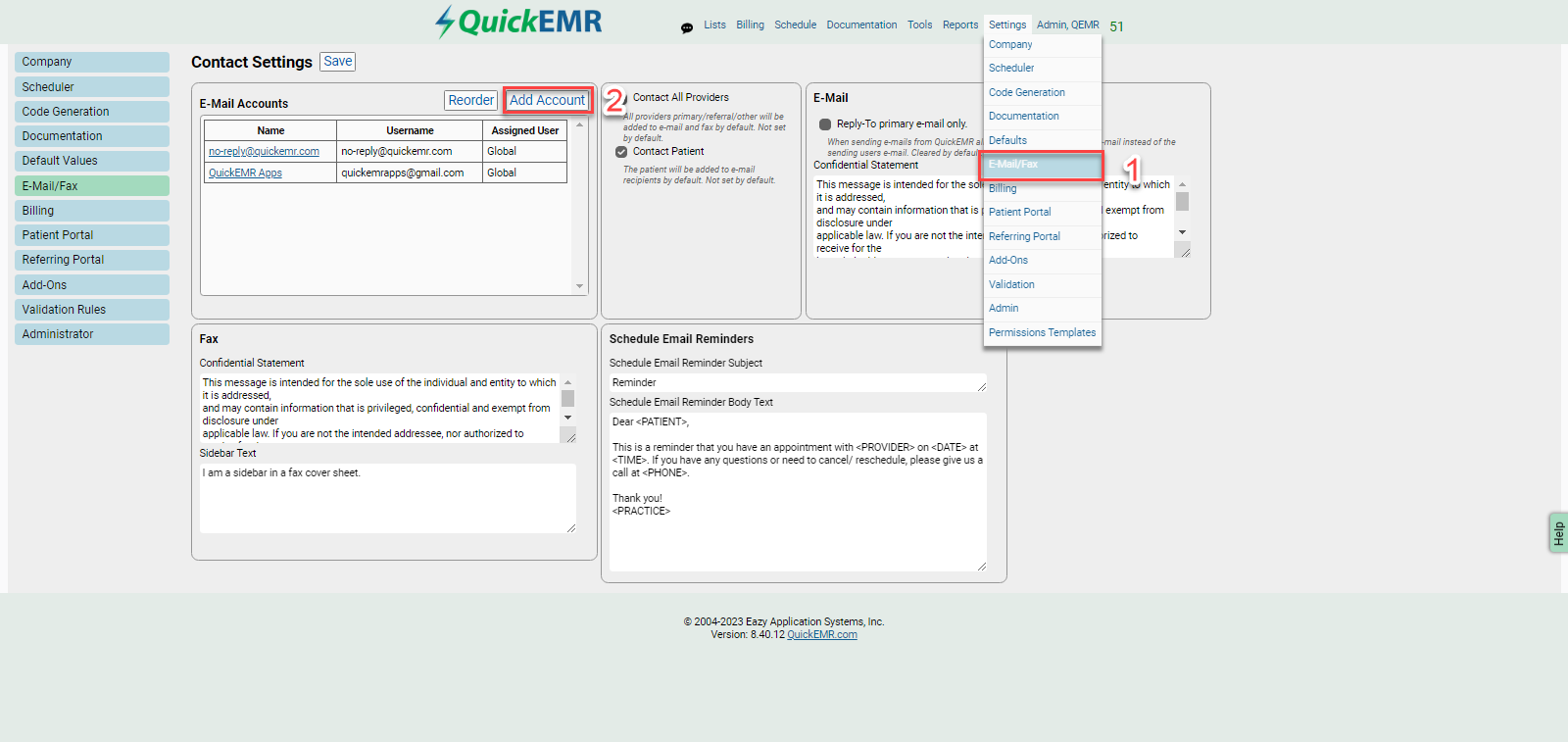The image size is (1568, 742).
Task: Open the Help side tab
Action: click(x=1558, y=533)
